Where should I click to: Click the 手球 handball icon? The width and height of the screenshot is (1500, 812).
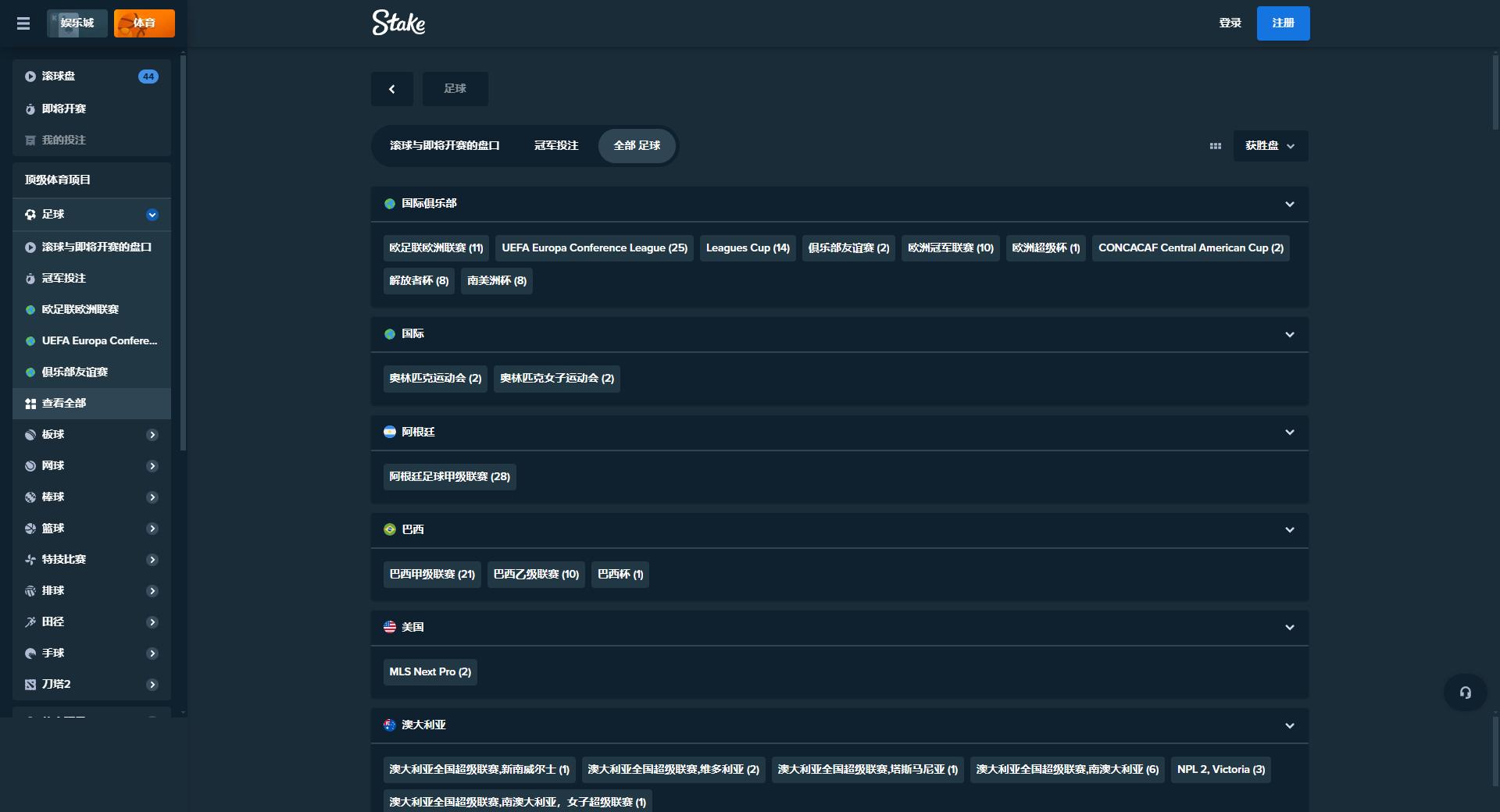[30, 654]
